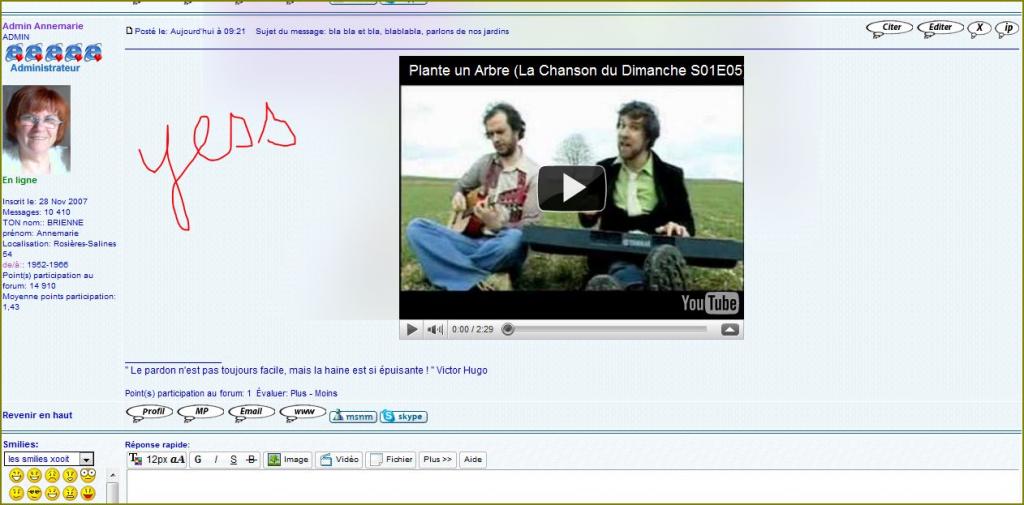Click the small play icon in player bar
The height and width of the screenshot is (505, 1024).
point(412,329)
